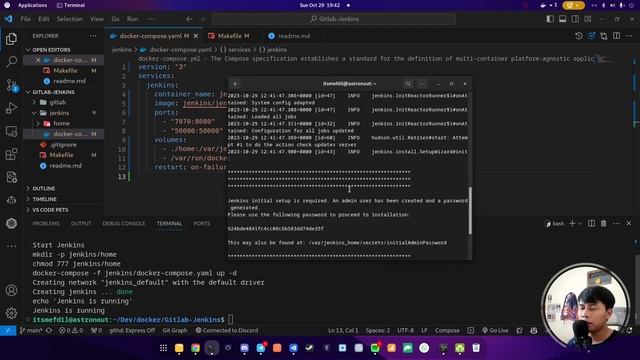The image size is (640, 360).
Task: Open terminal panel more actions ellipsis
Action: (x=616, y=223)
